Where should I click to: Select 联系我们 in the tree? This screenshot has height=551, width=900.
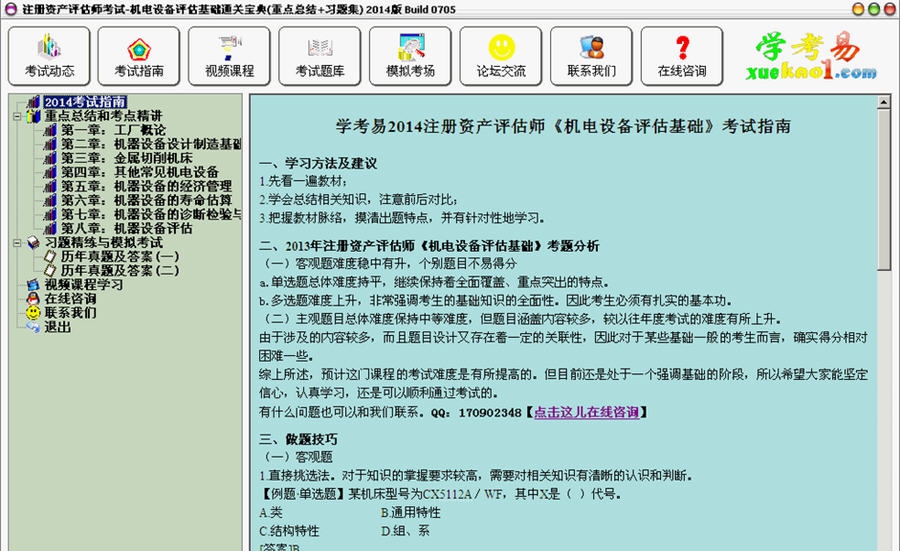click(x=70, y=313)
